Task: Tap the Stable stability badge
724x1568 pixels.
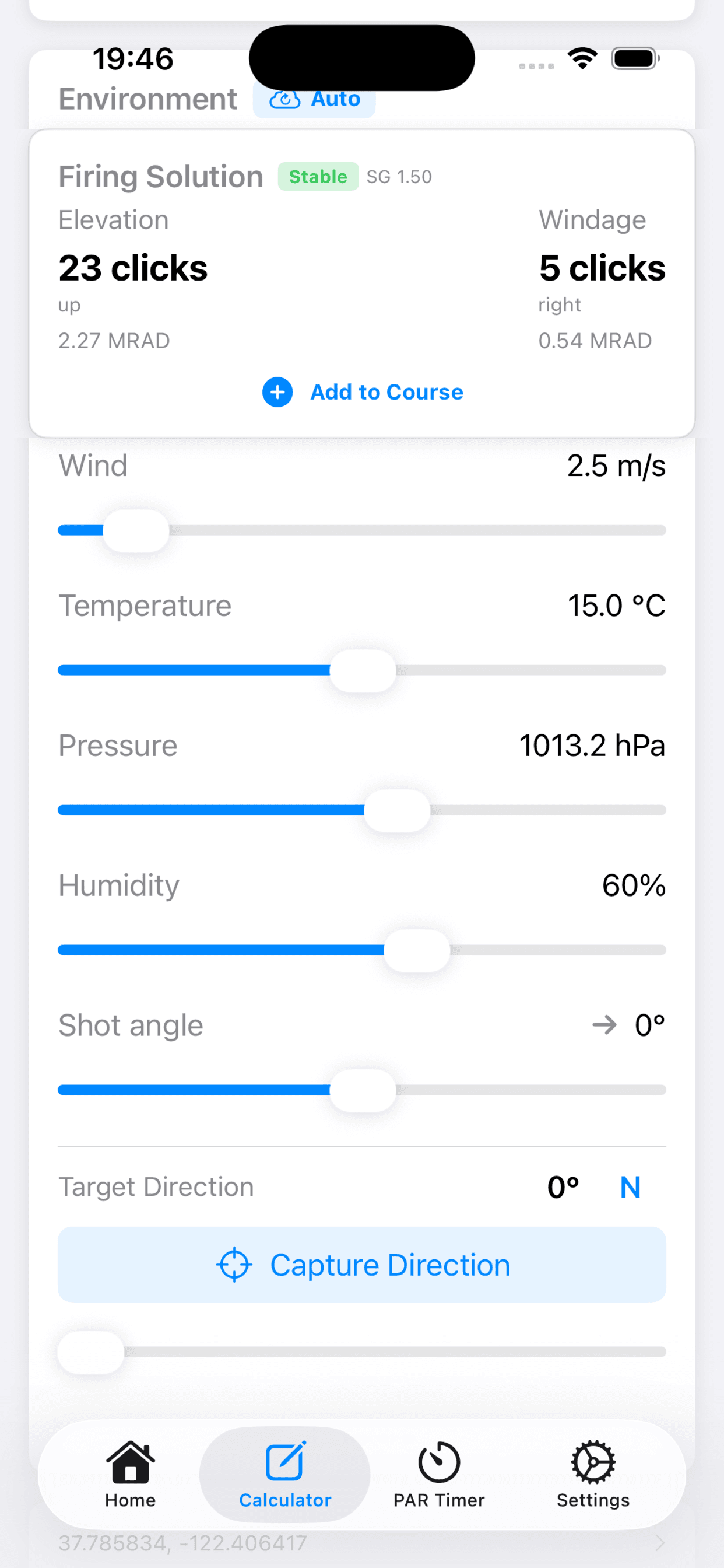Action: (318, 177)
